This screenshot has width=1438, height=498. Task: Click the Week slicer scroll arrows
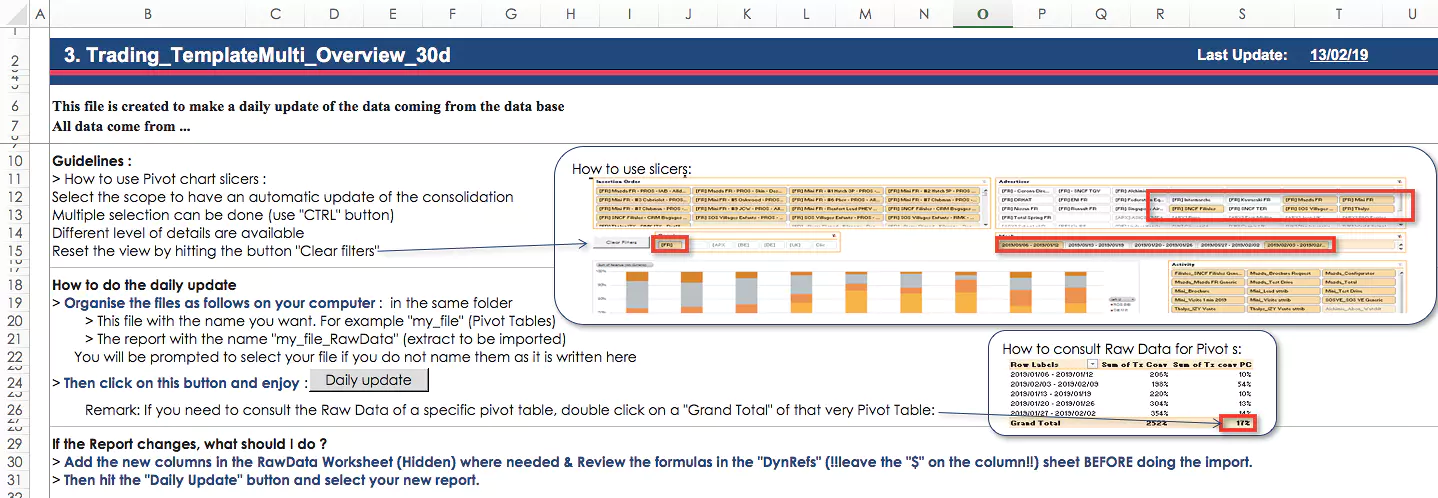tap(1401, 245)
